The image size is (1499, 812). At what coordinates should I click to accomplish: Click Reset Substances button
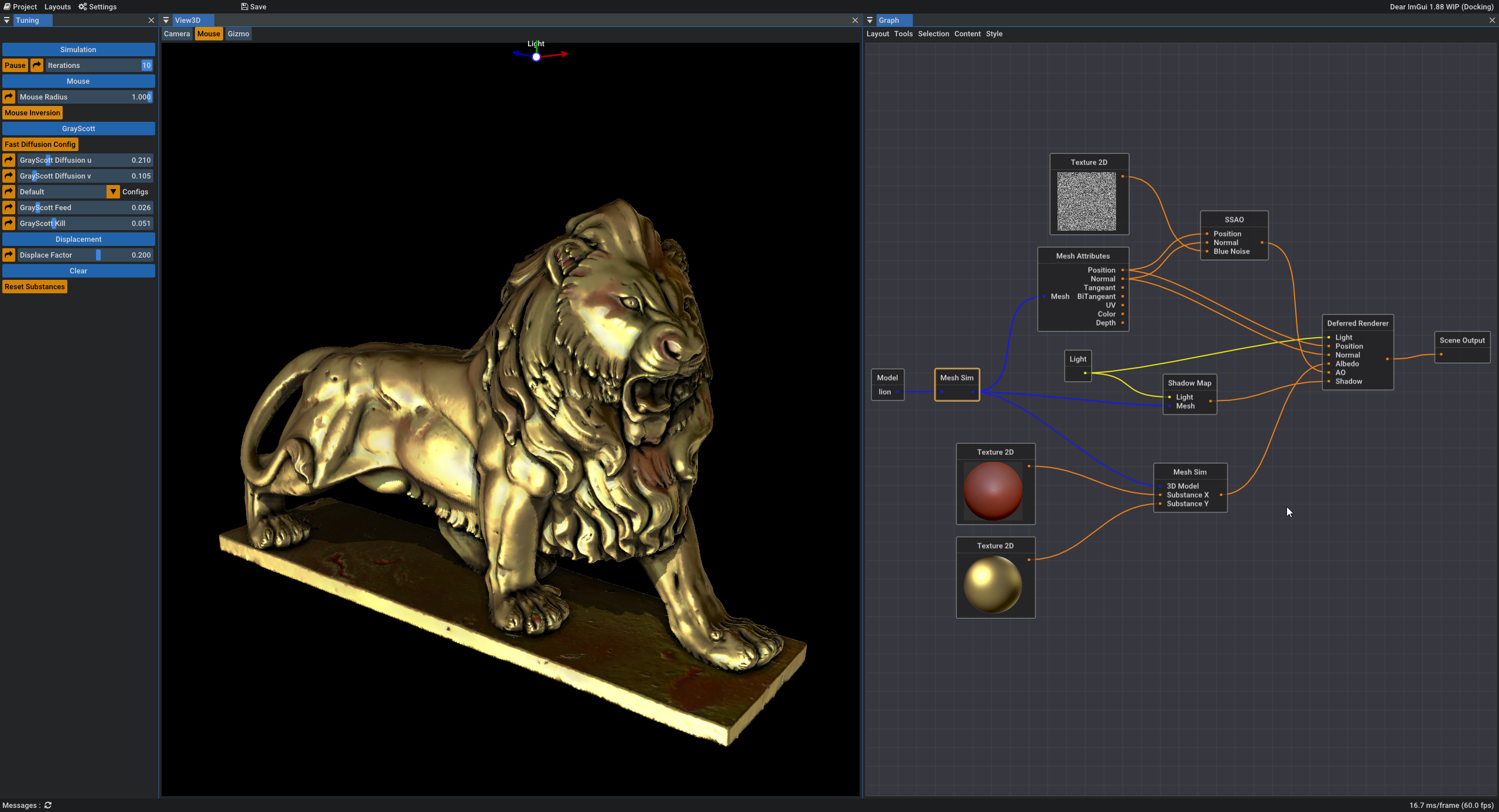[x=35, y=287]
